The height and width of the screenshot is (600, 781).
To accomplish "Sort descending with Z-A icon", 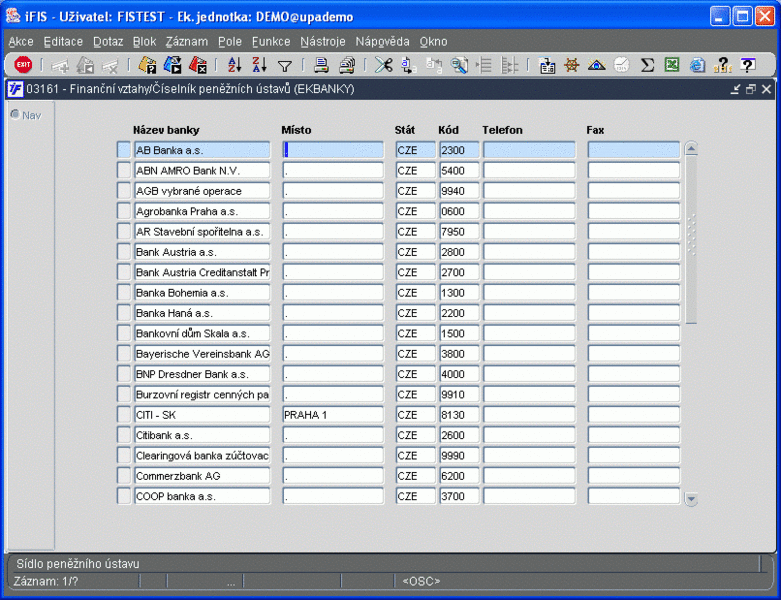I will pyautogui.click(x=260, y=65).
